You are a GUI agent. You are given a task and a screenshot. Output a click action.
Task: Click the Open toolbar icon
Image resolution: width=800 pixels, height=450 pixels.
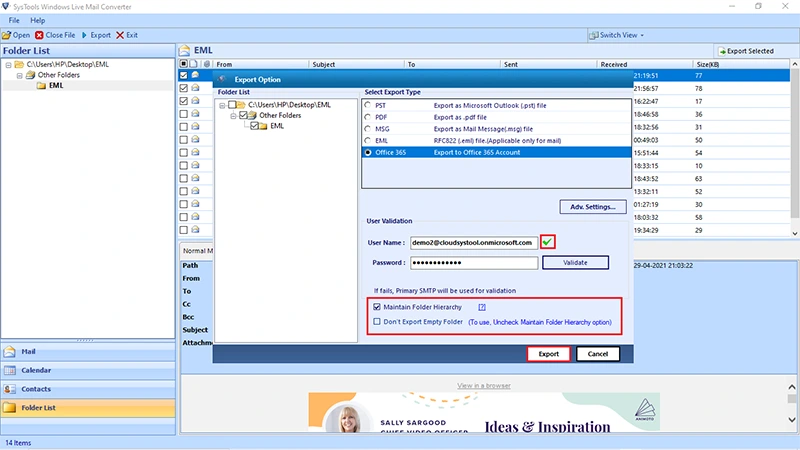coord(6,35)
